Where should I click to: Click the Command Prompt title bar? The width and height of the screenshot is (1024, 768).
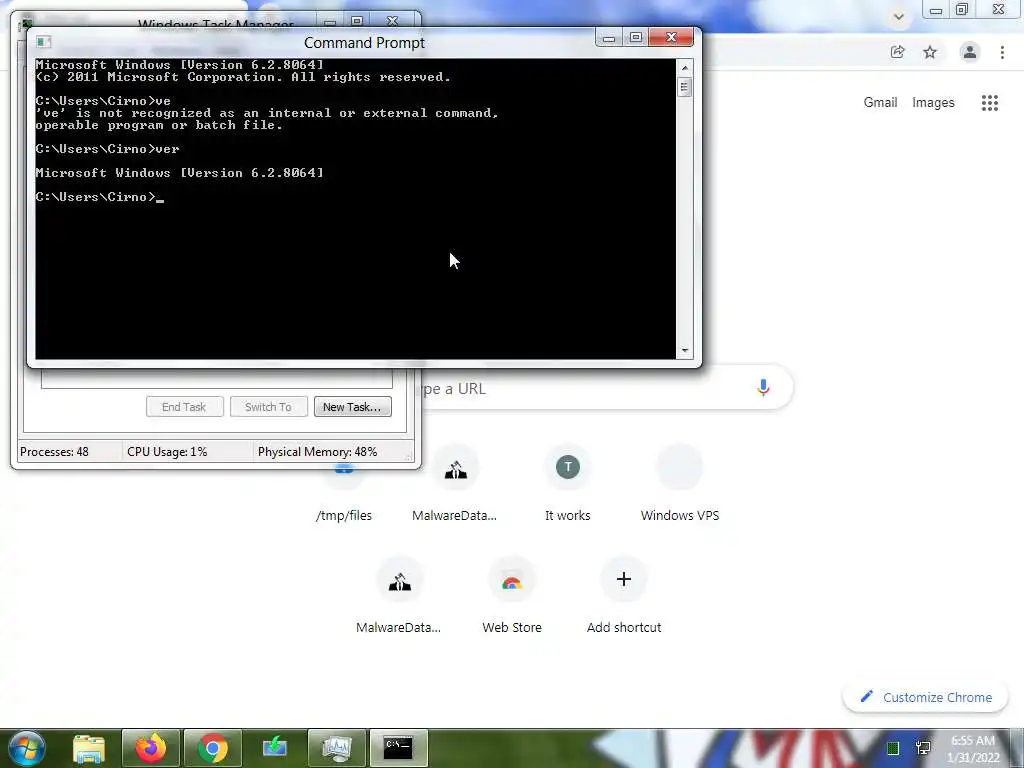(x=364, y=42)
